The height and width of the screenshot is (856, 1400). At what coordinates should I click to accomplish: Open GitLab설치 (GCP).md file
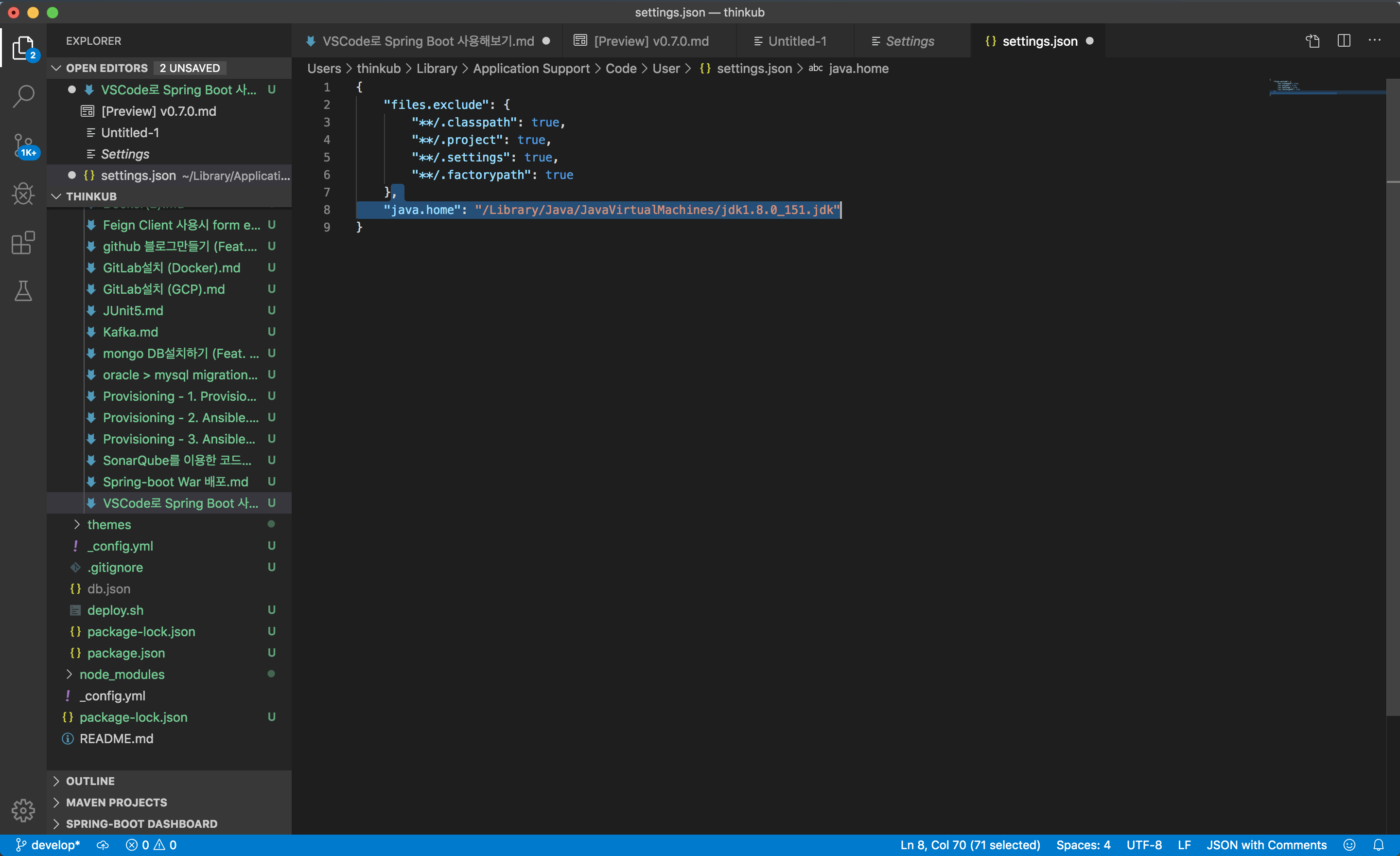[x=169, y=289]
